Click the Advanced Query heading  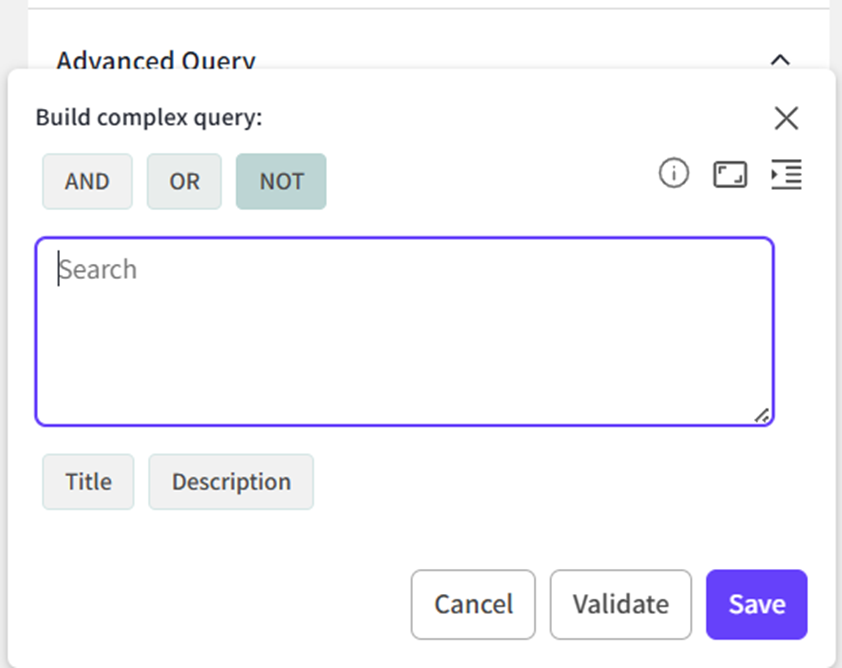pyautogui.click(x=156, y=61)
